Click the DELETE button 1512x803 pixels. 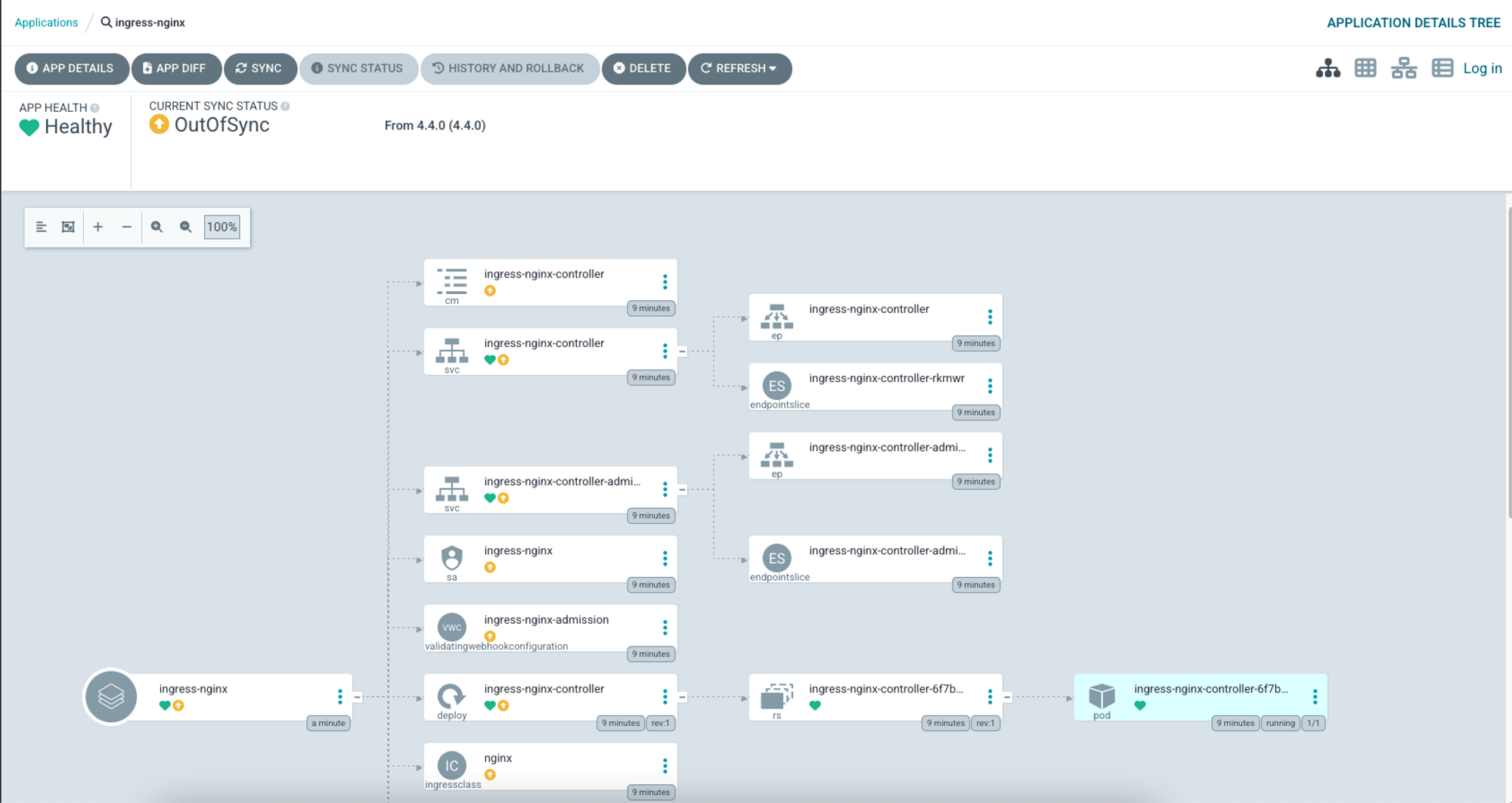[x=643, y=68]
